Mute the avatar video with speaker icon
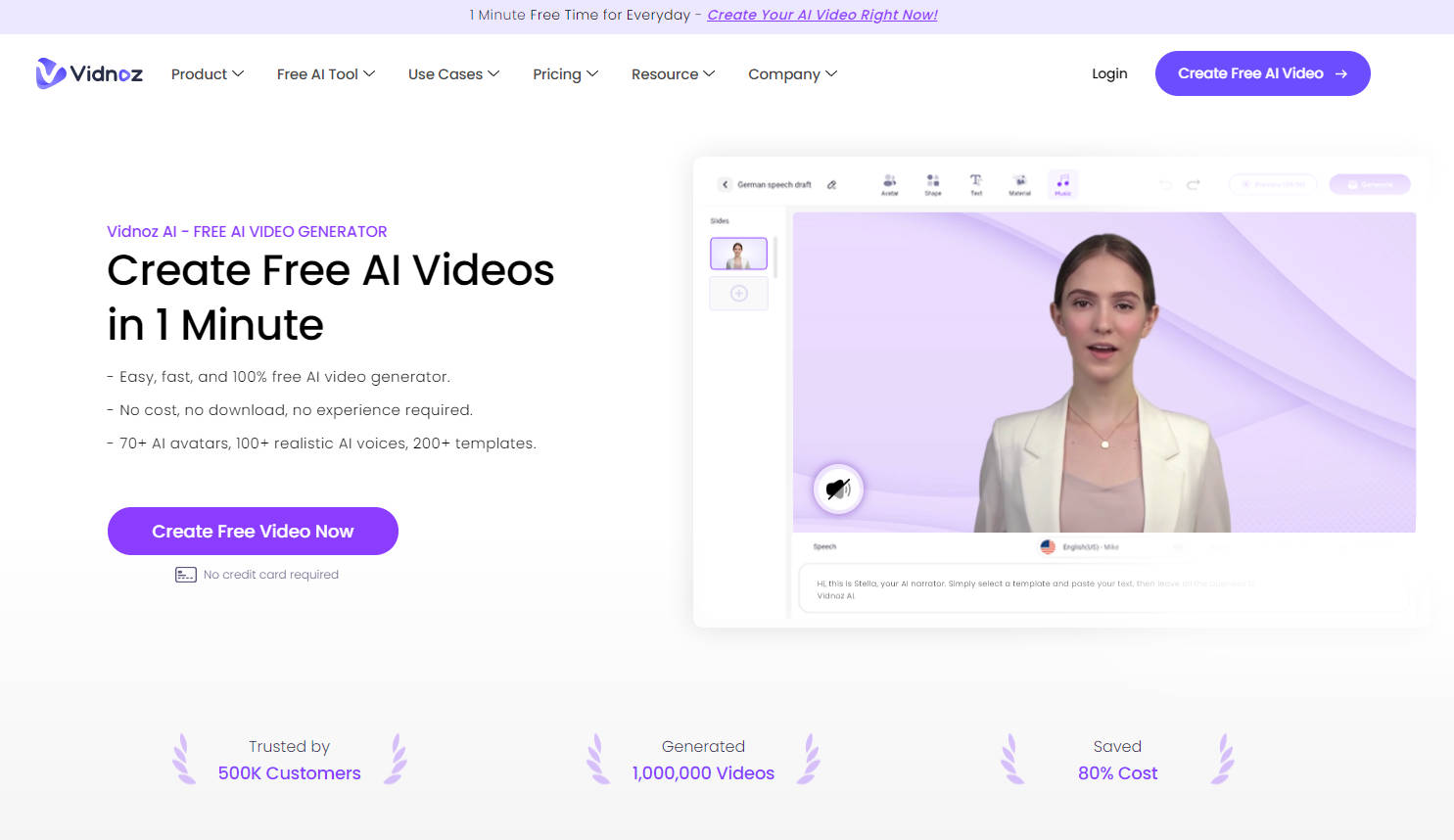Screen dimensions: 1454x840 (x=838, y=490)
